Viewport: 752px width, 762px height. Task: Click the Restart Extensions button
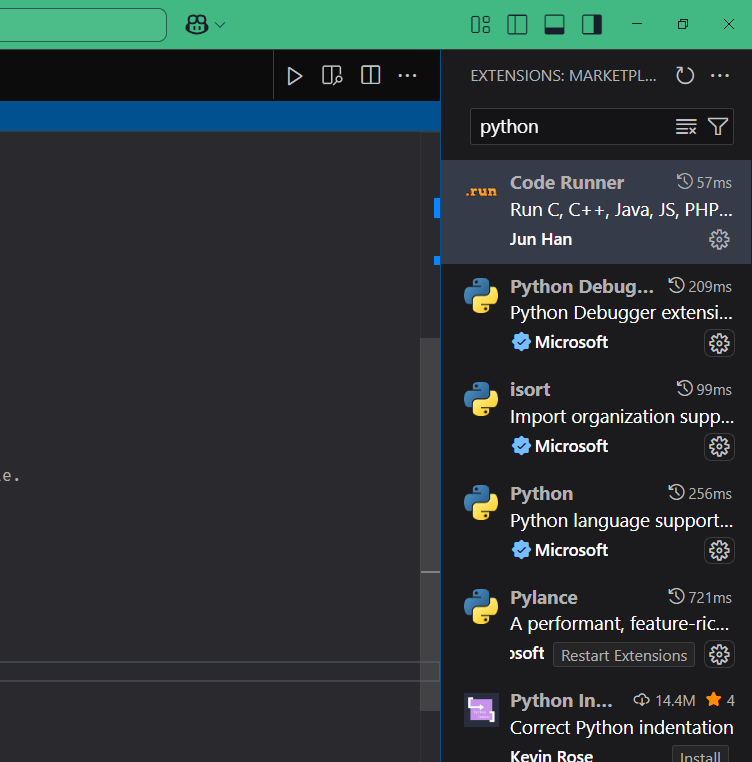pos(624,655)
